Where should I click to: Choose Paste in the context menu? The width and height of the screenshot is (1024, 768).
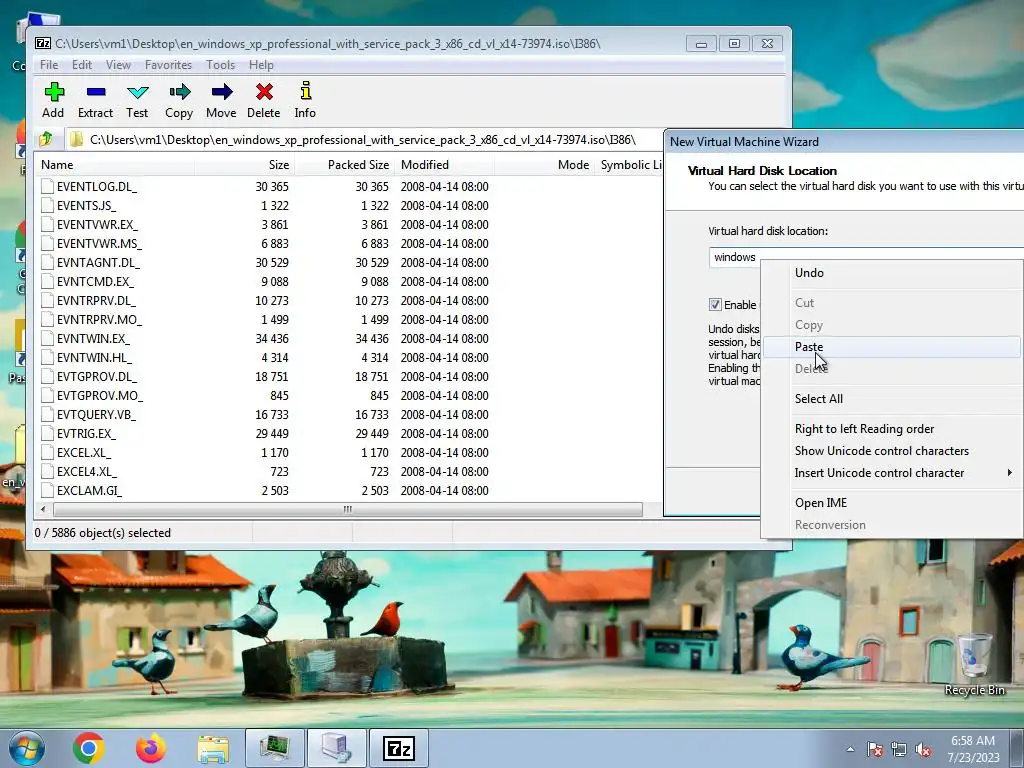891,347
